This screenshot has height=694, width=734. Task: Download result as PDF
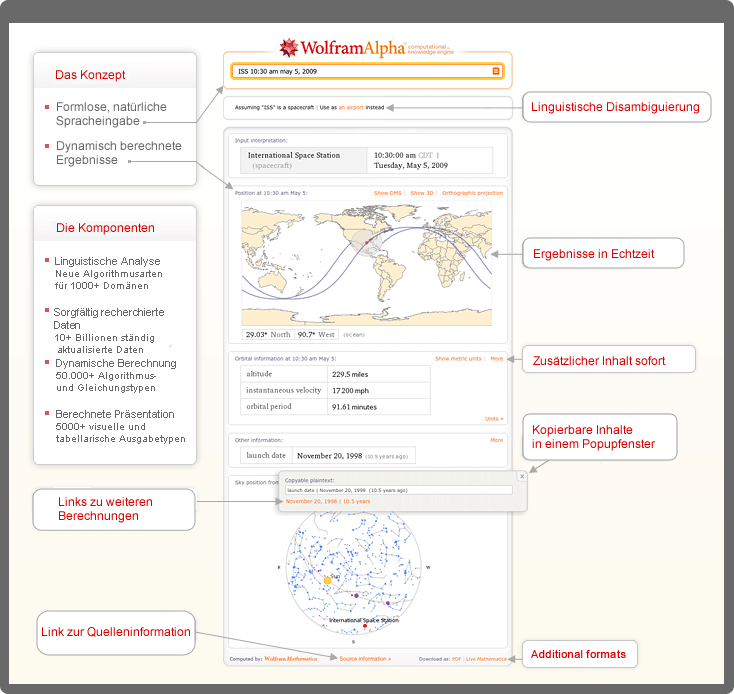pyautogui.click(x=456, y=659)
